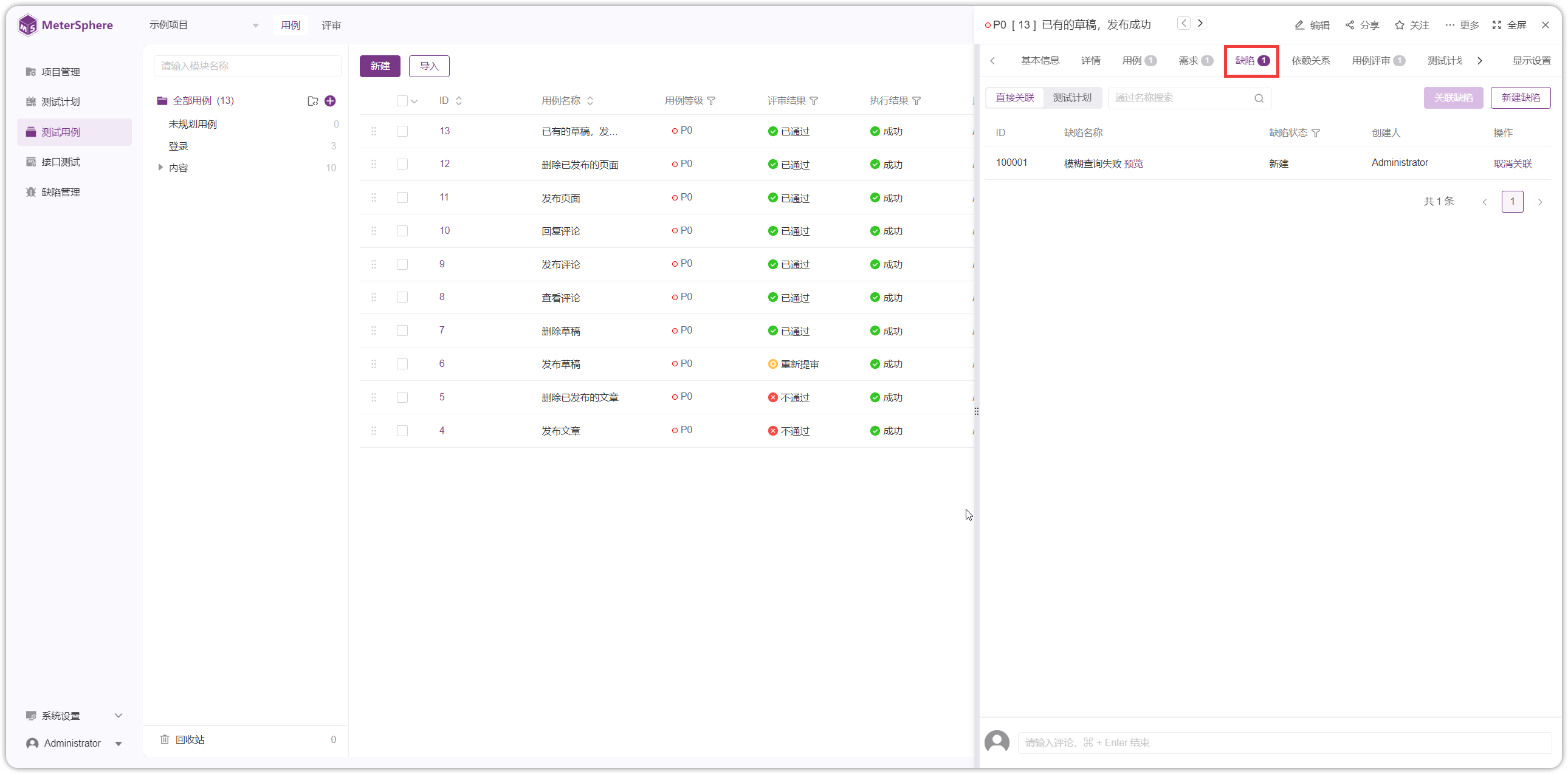Switch to 评审 top tab
The image size is (1568, 774).
click(x=331, y=25)
